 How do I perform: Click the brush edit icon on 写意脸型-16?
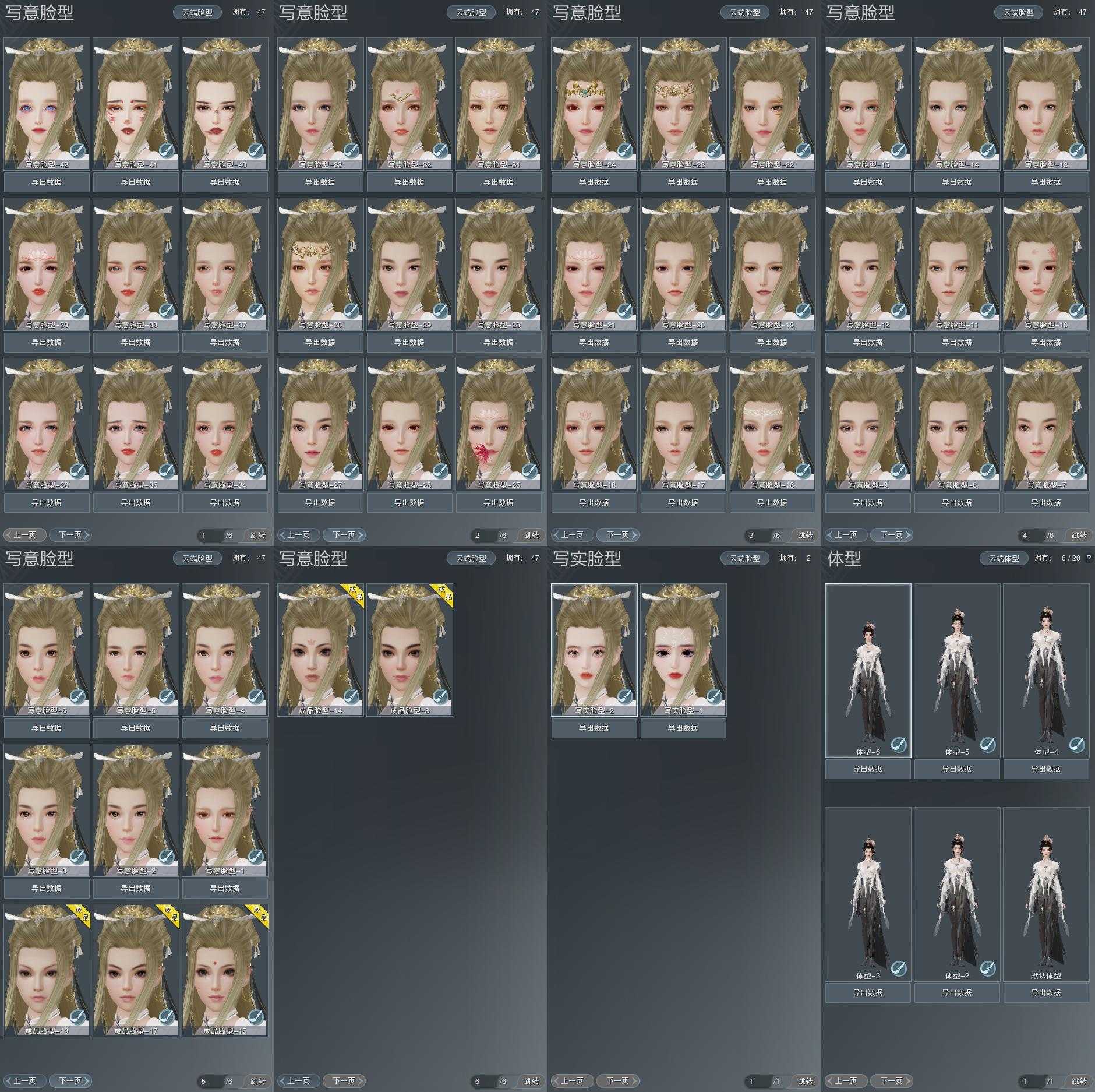(x=803, y=471)
